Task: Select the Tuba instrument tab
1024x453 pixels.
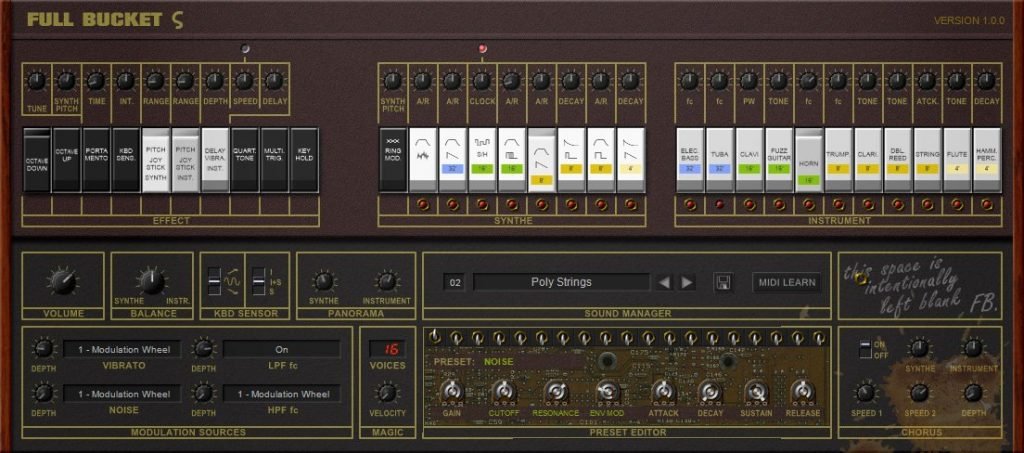Action: click(720, 159)
